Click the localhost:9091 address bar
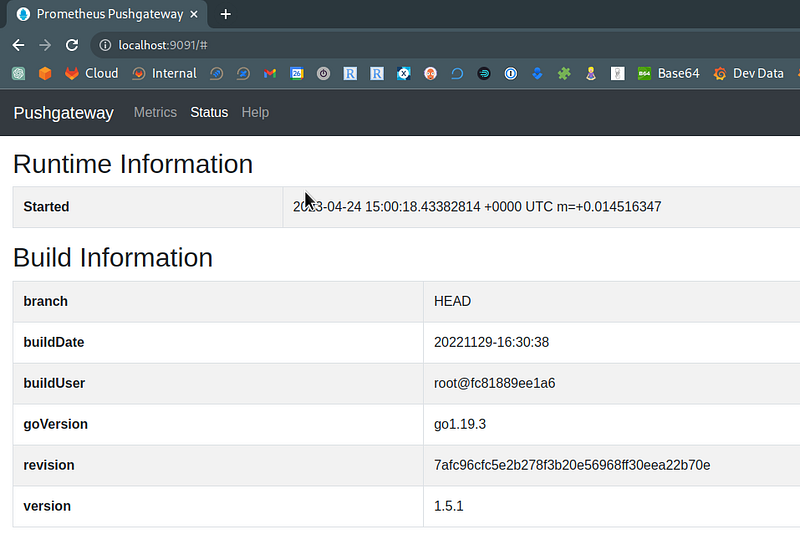This screenshot has height=544, width=800. point(445,45)
